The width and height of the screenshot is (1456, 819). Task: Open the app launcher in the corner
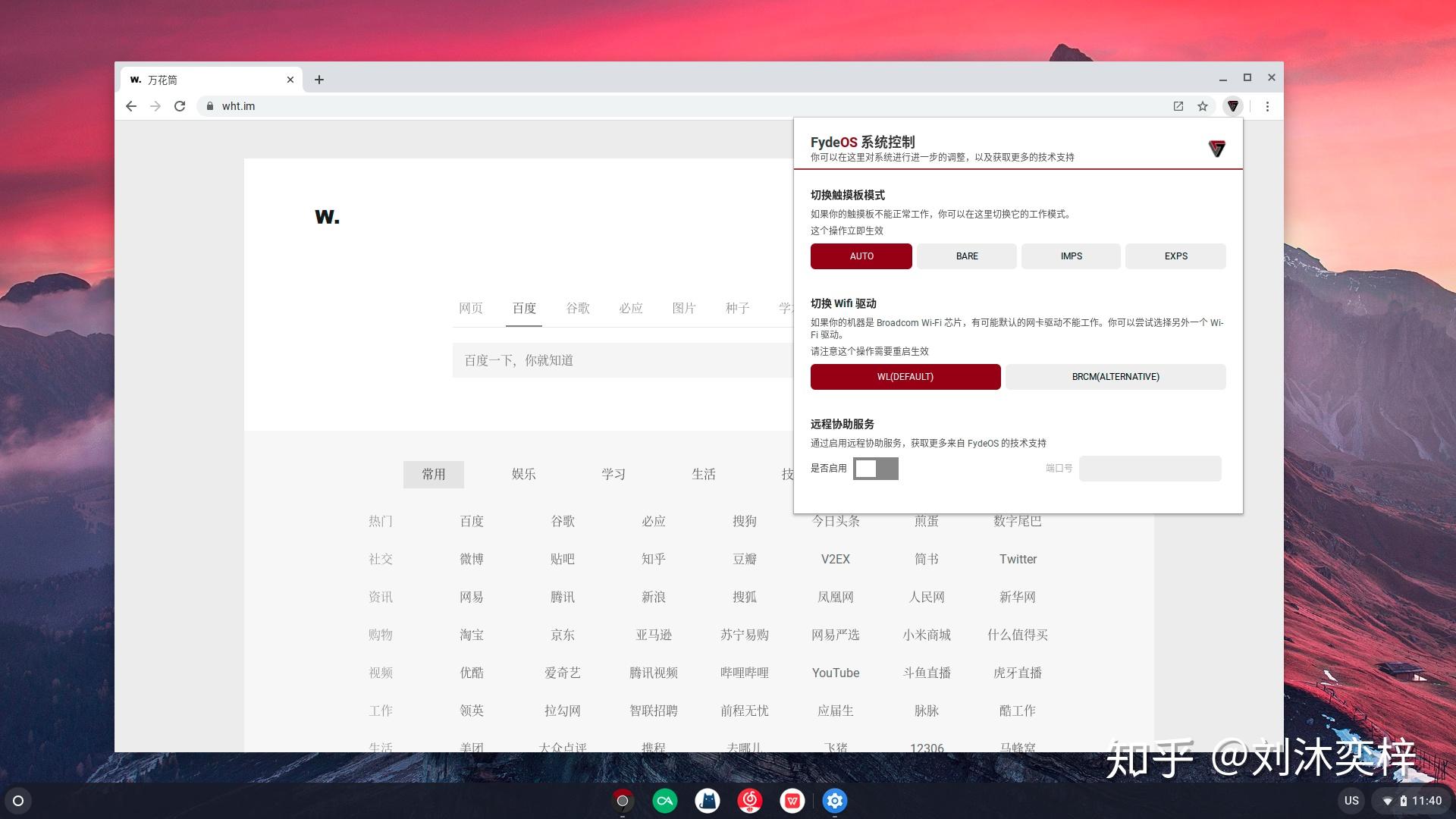point(16,801)
